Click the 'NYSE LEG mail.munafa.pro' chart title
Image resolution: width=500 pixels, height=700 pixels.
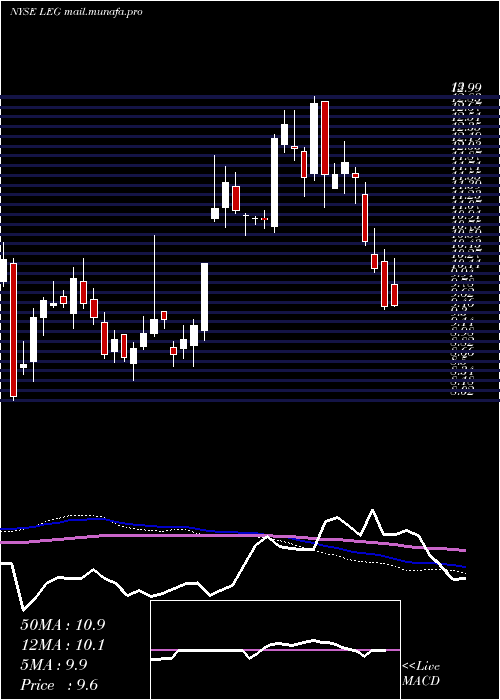[x=76, y=12]
